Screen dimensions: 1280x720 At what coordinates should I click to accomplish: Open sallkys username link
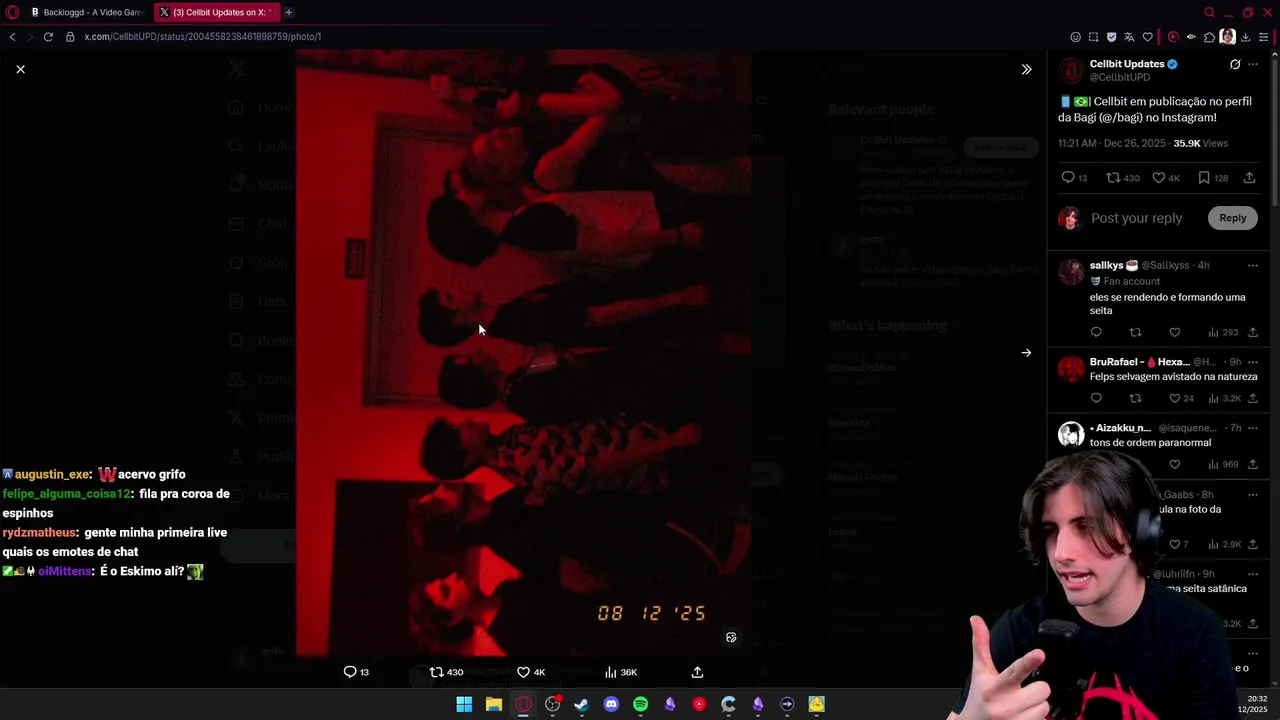click(1113, 265)
